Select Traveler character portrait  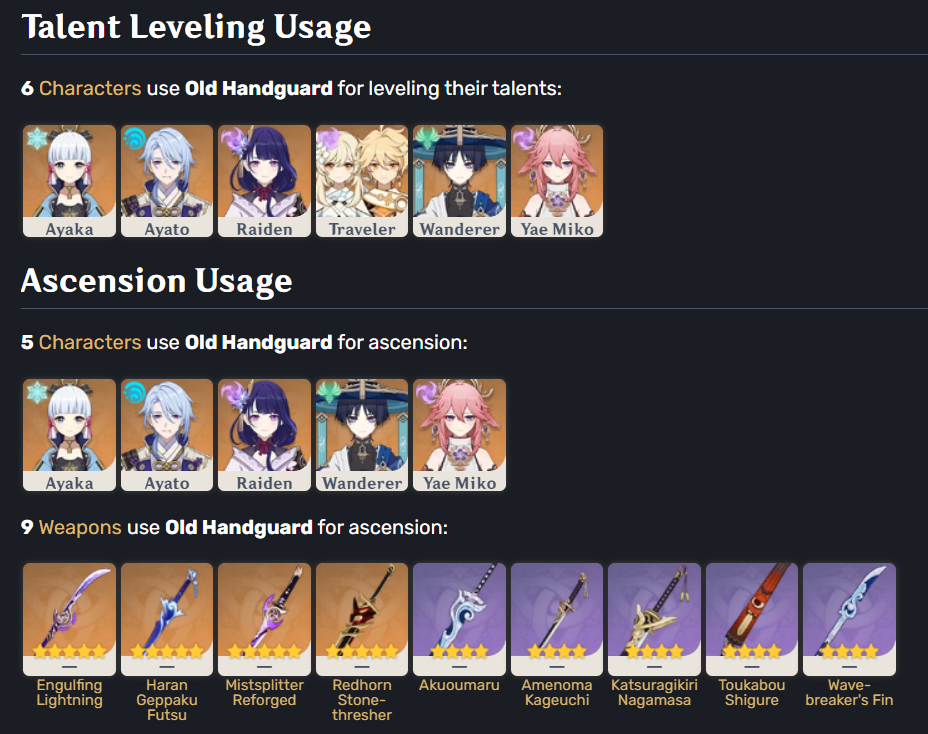tap(362, 180)
